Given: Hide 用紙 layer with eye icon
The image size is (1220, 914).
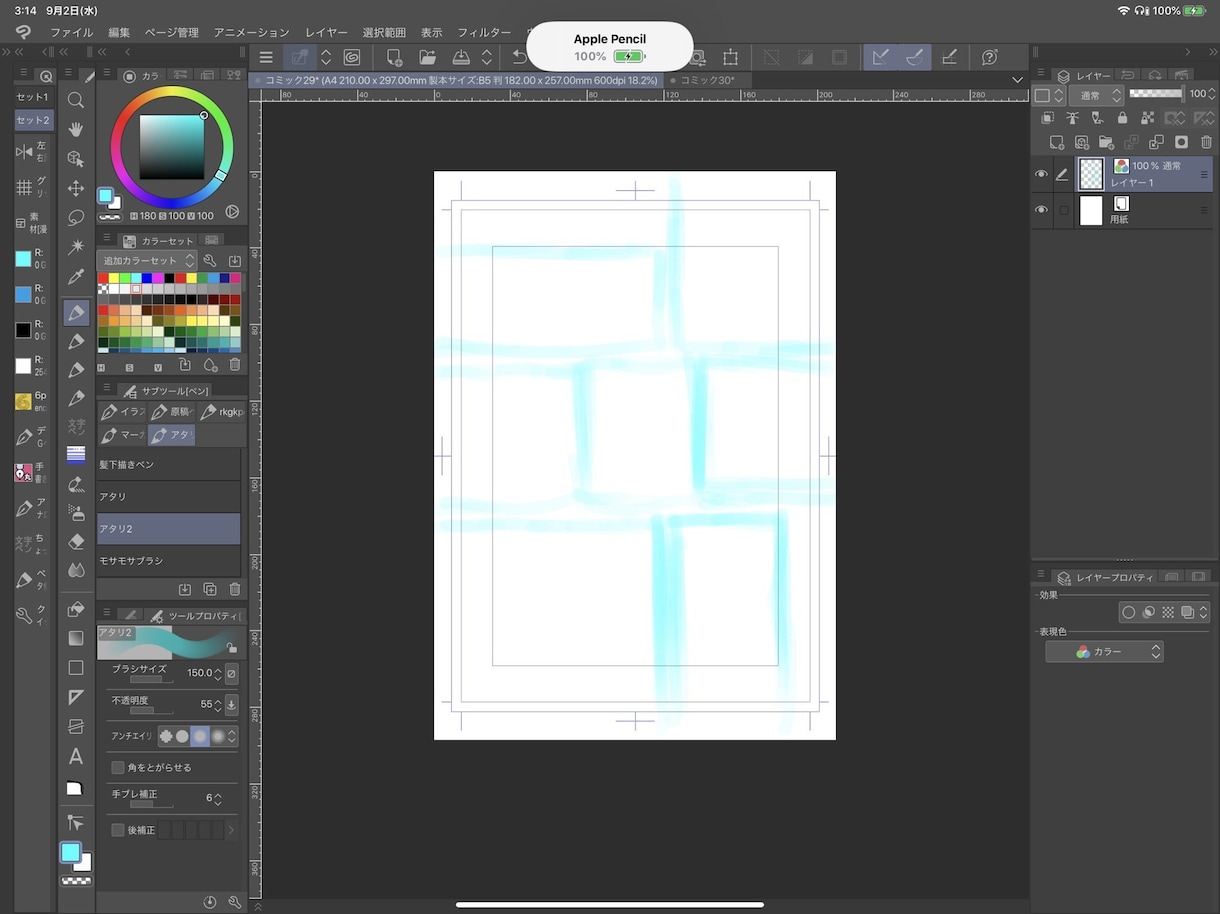Looking at the screenshot, I should pos(1041,210).
